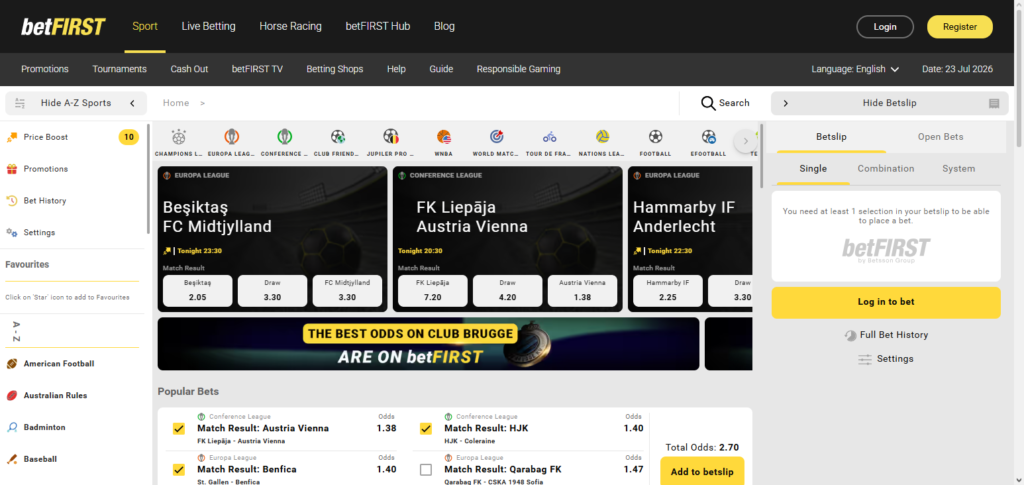Uncheck Match Result: Austria Vienna popular bet
This screenshot has height=485, width=1024.
point(178,429)
